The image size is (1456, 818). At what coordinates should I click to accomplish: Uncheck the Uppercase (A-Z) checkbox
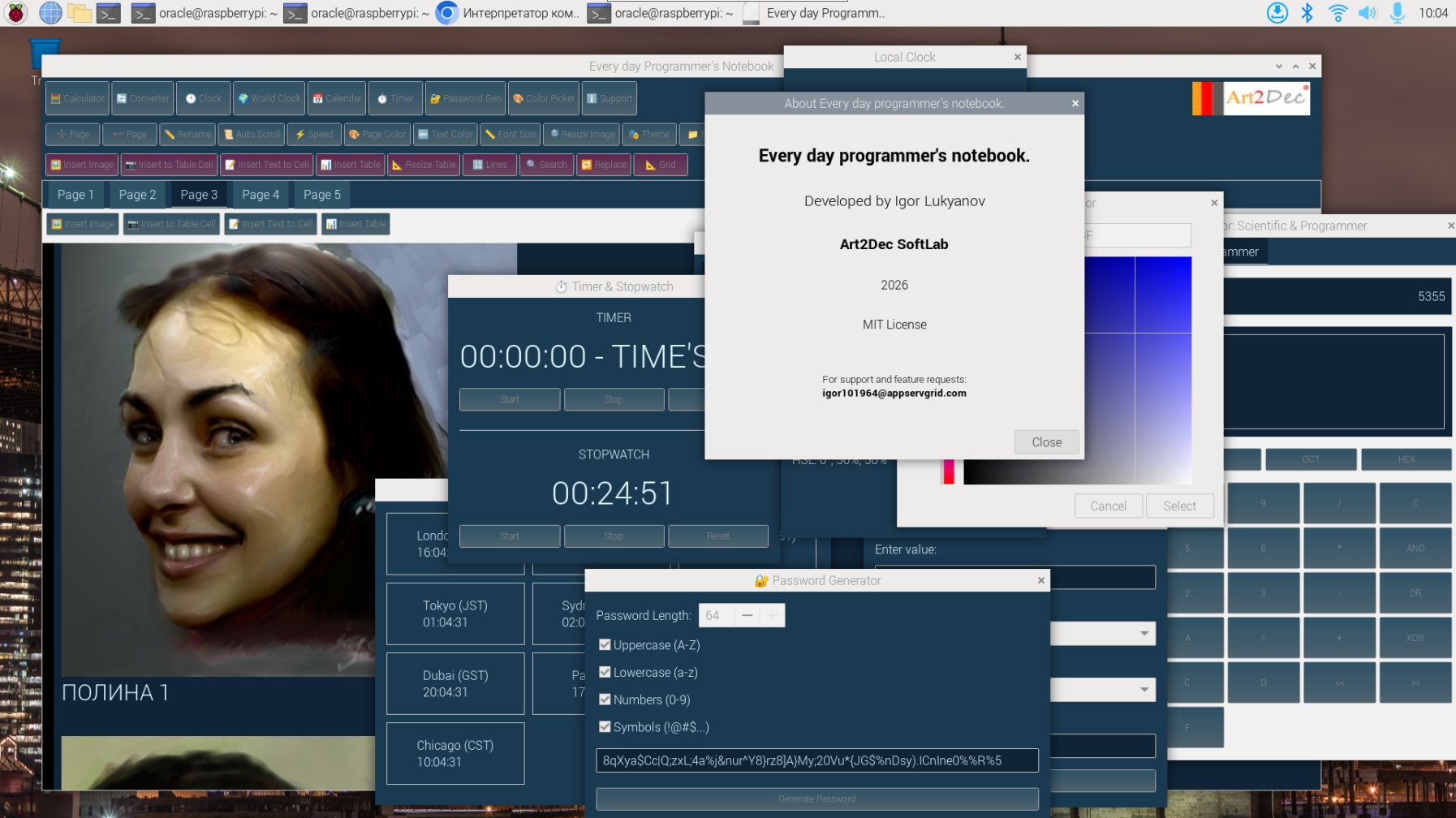coord(605,645)
